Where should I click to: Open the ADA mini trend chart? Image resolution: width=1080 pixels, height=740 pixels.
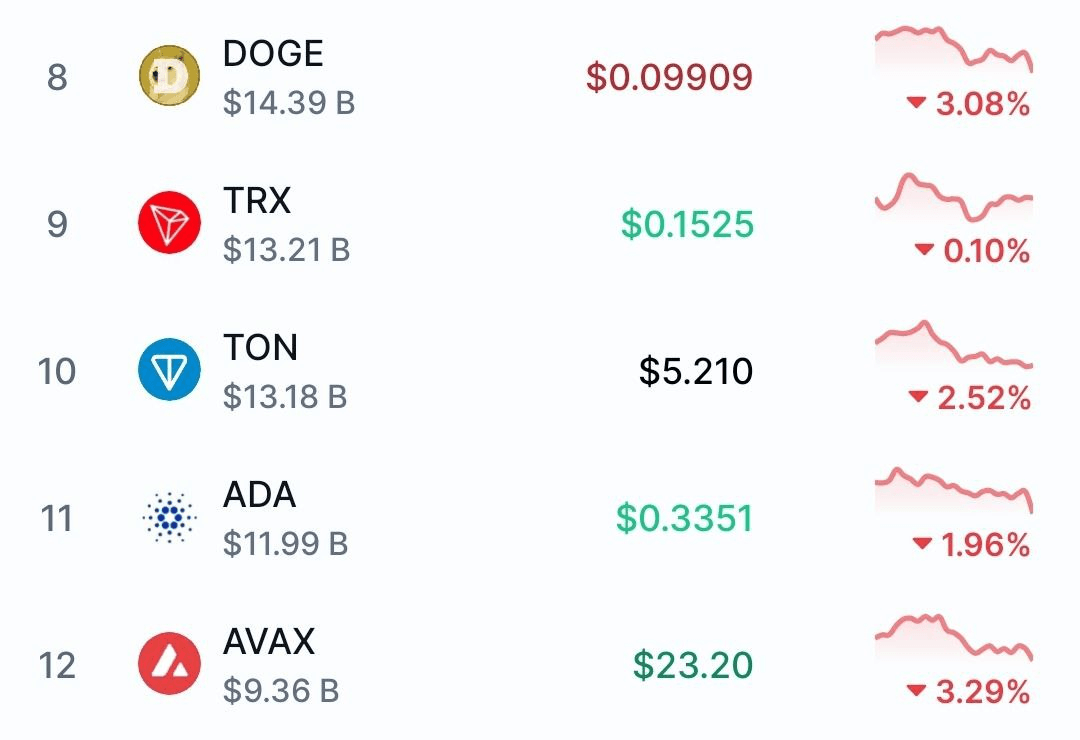[953, 491]
